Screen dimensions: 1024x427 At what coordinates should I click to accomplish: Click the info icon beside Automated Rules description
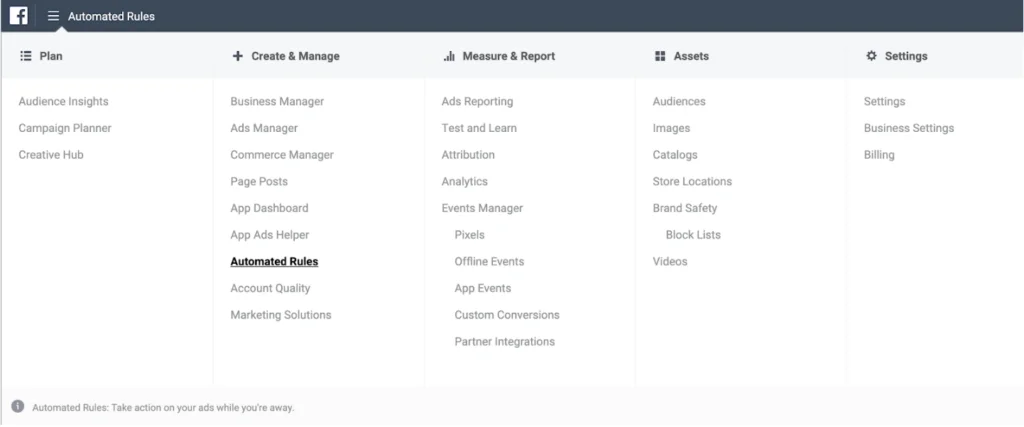[x=17, y=407]
